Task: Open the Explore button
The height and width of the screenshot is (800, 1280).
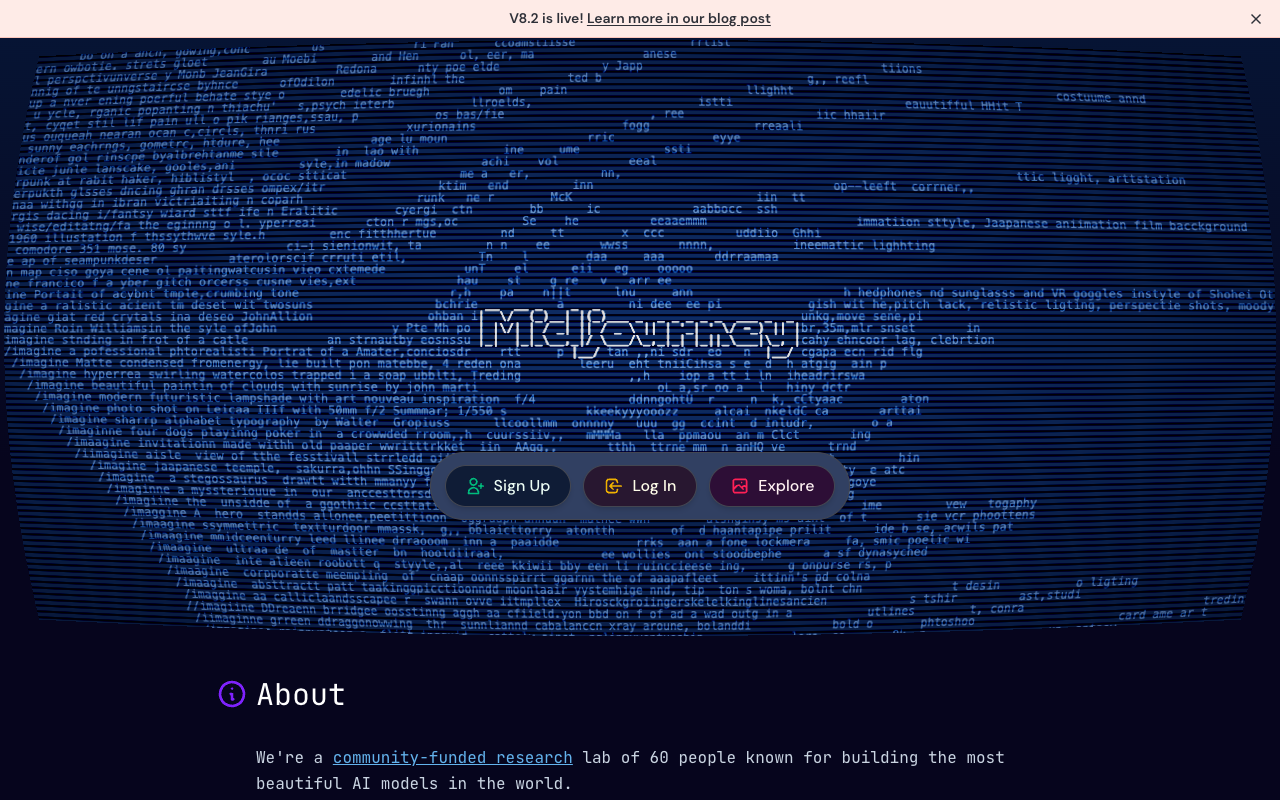Action: [772, 486]
